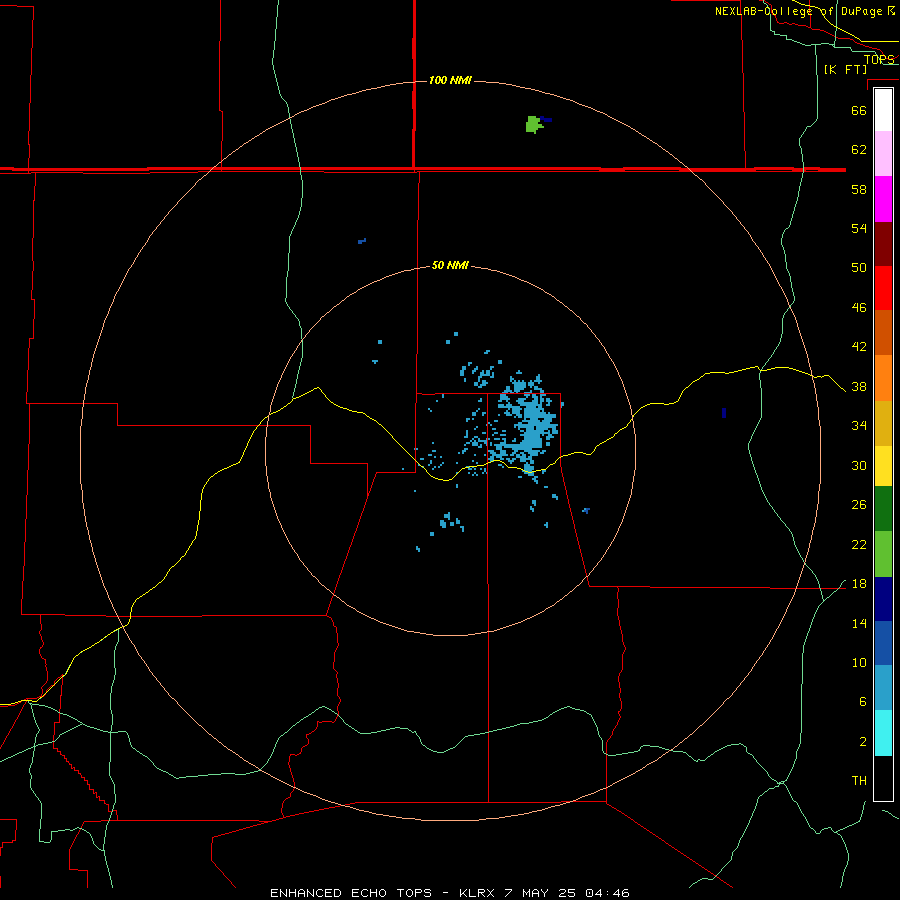Click the 'KLRX' radar site identifier
The width and height of the screenshot is (900, 900).
478,893
